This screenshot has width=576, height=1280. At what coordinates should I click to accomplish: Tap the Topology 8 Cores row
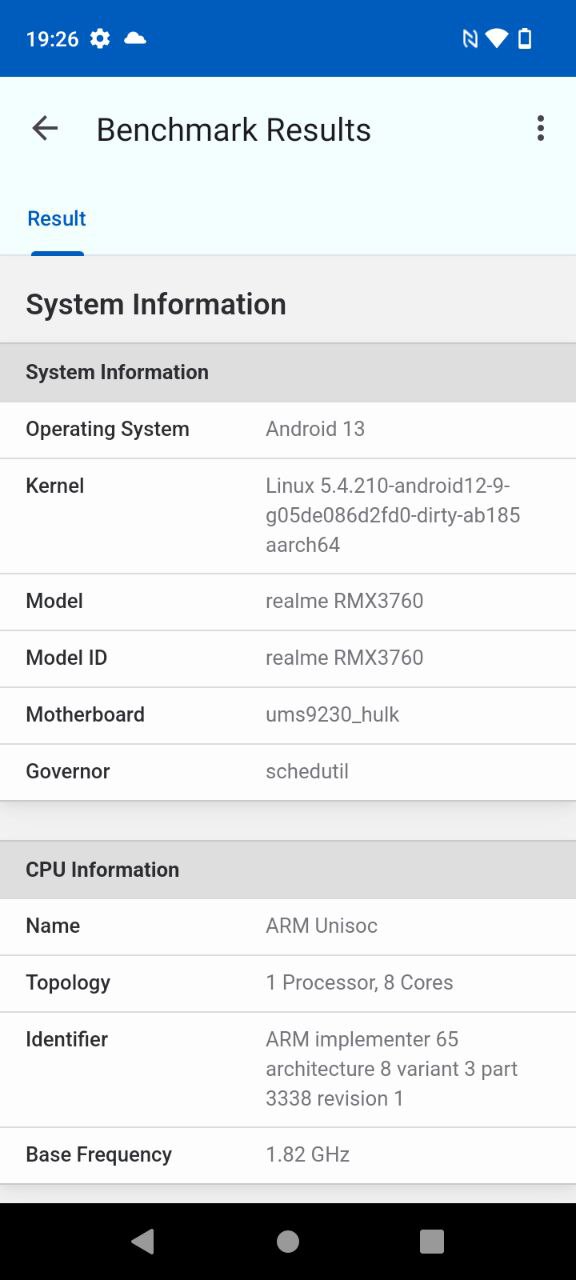click(x=288, y=983)
